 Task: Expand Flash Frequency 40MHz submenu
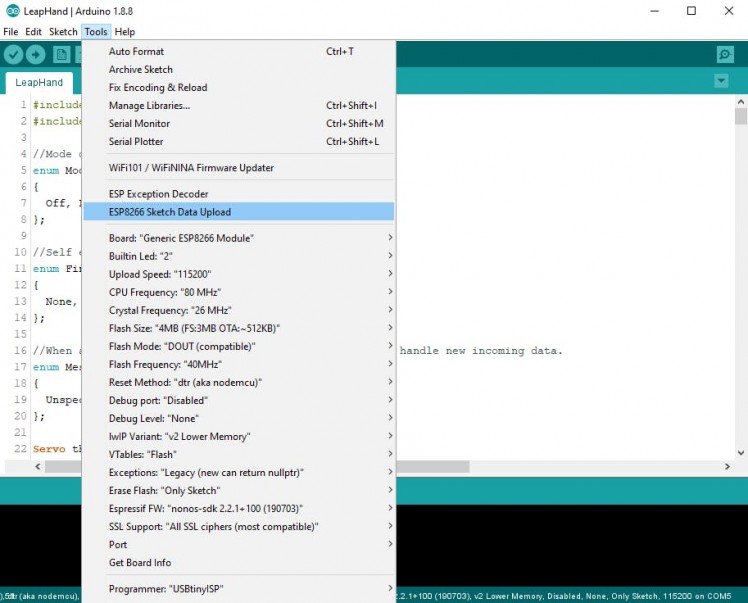239,364
